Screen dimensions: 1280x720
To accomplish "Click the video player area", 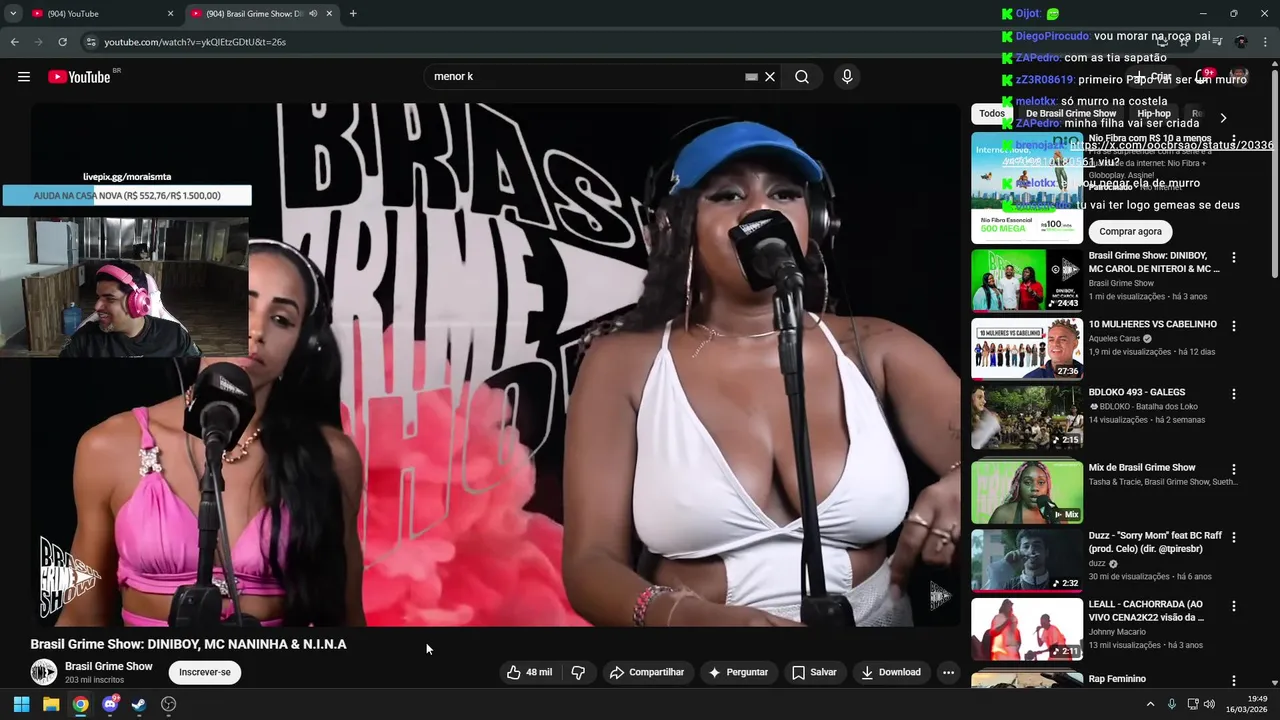I will tap(495, 365).
